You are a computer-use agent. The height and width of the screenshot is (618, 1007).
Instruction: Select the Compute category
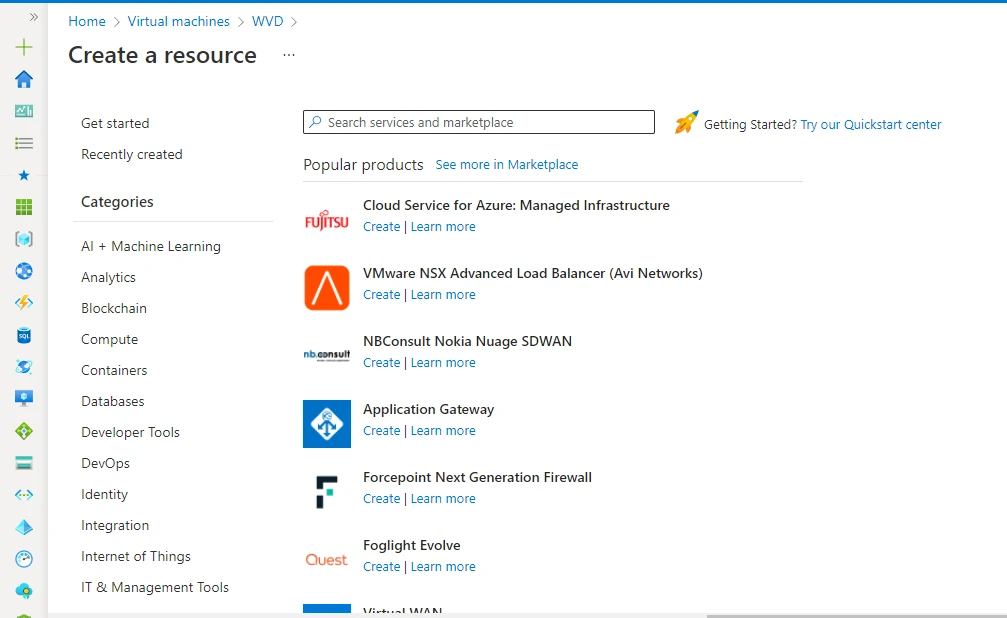coord(109,339)
